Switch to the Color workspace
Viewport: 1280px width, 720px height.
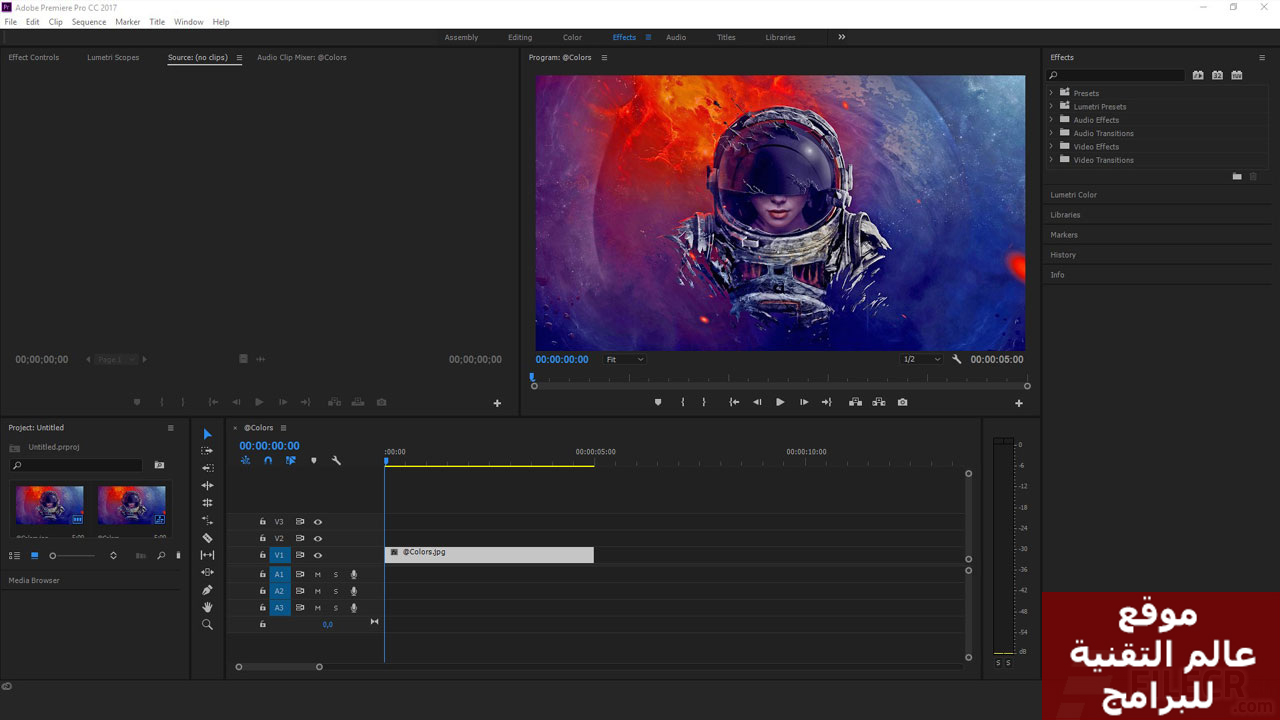[572, 37]
